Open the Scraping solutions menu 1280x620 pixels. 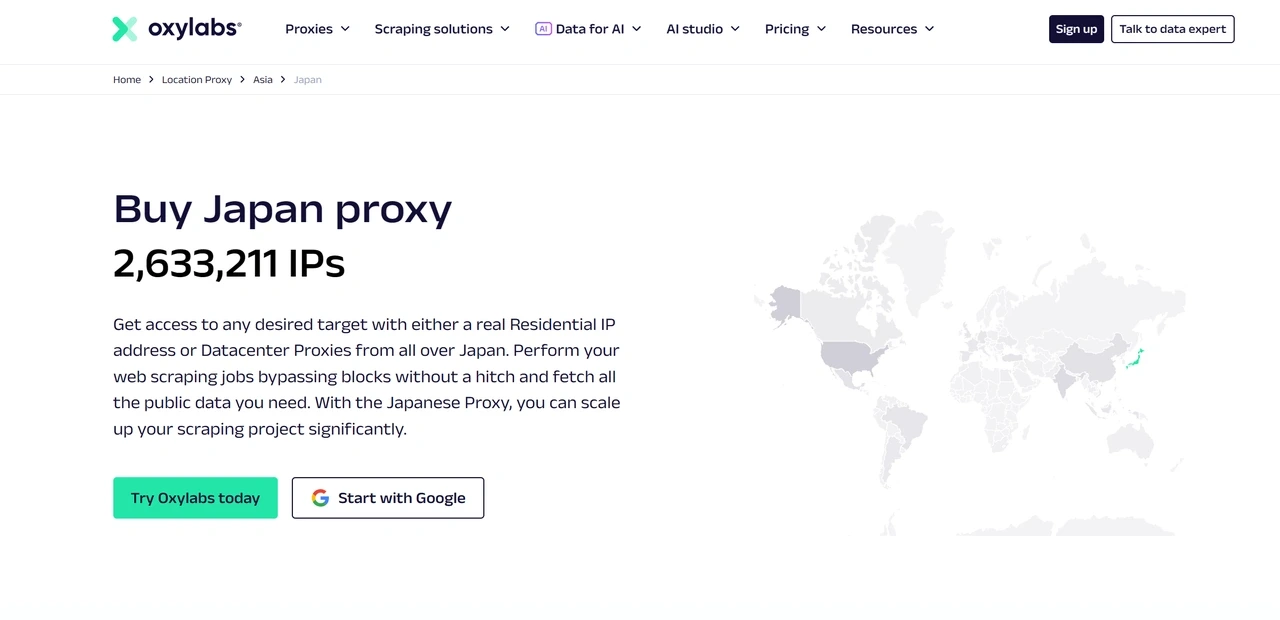(441, 29)
